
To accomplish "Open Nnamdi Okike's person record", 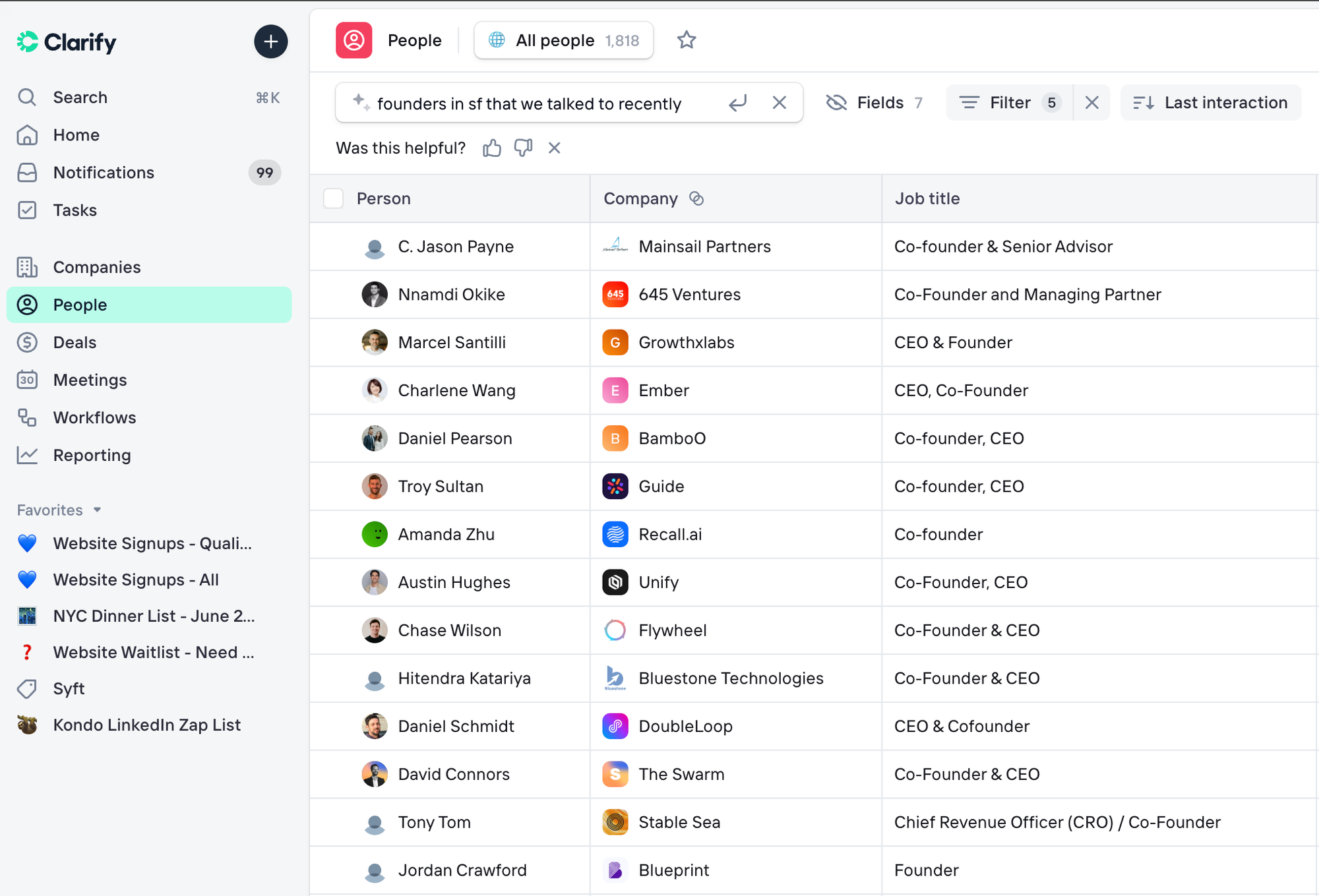I will [x=451, y=295].
